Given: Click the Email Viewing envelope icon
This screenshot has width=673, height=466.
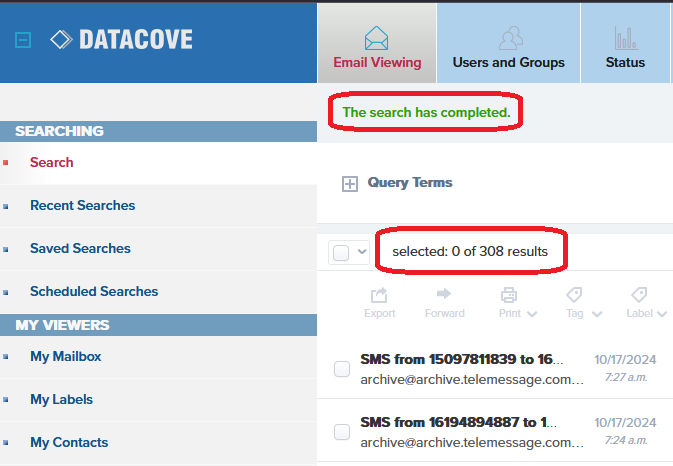Looking at the screenshot, I should click(x=377, y=38).
